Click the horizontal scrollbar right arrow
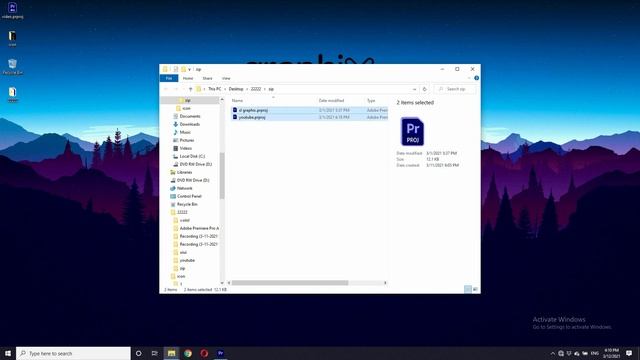 [385, 283]
